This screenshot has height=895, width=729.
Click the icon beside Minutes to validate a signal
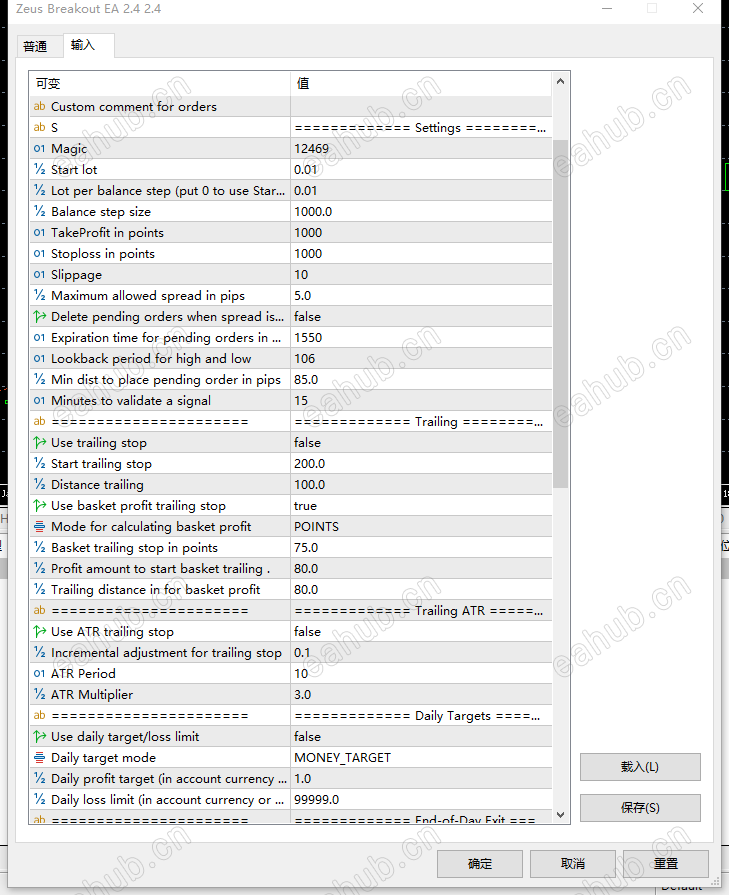point(39,401)
